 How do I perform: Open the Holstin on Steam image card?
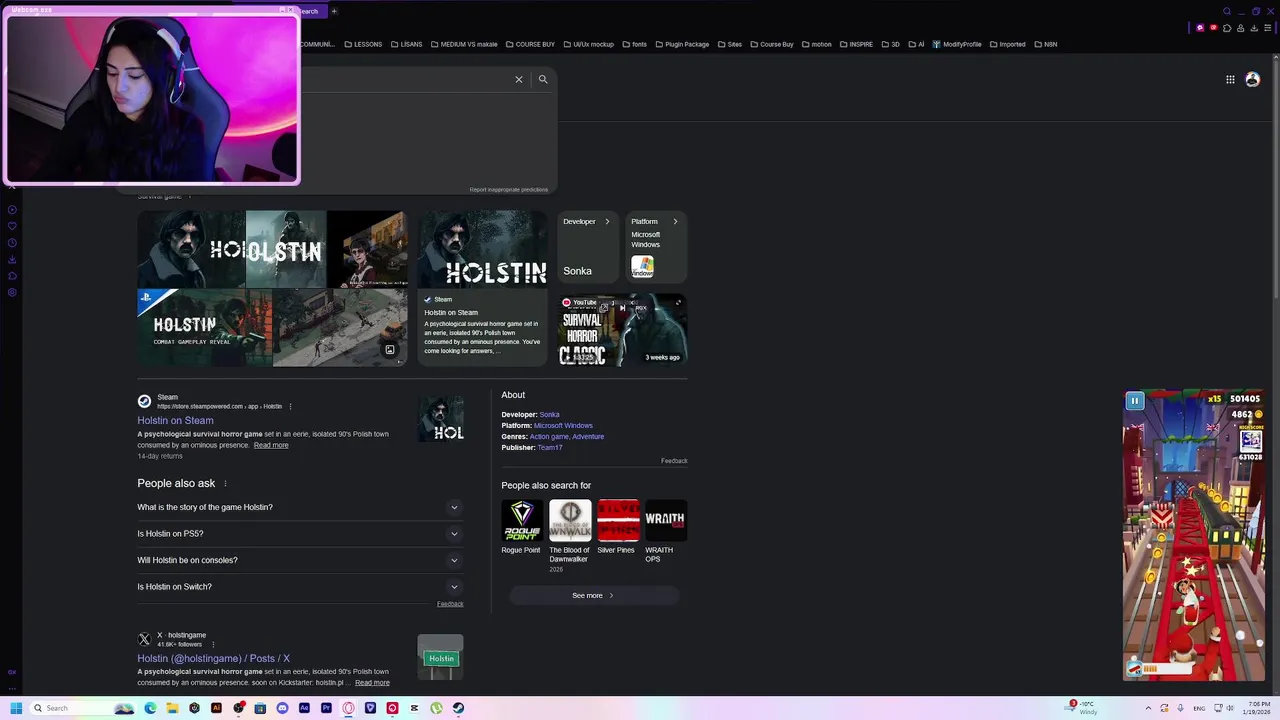[482, 288]
